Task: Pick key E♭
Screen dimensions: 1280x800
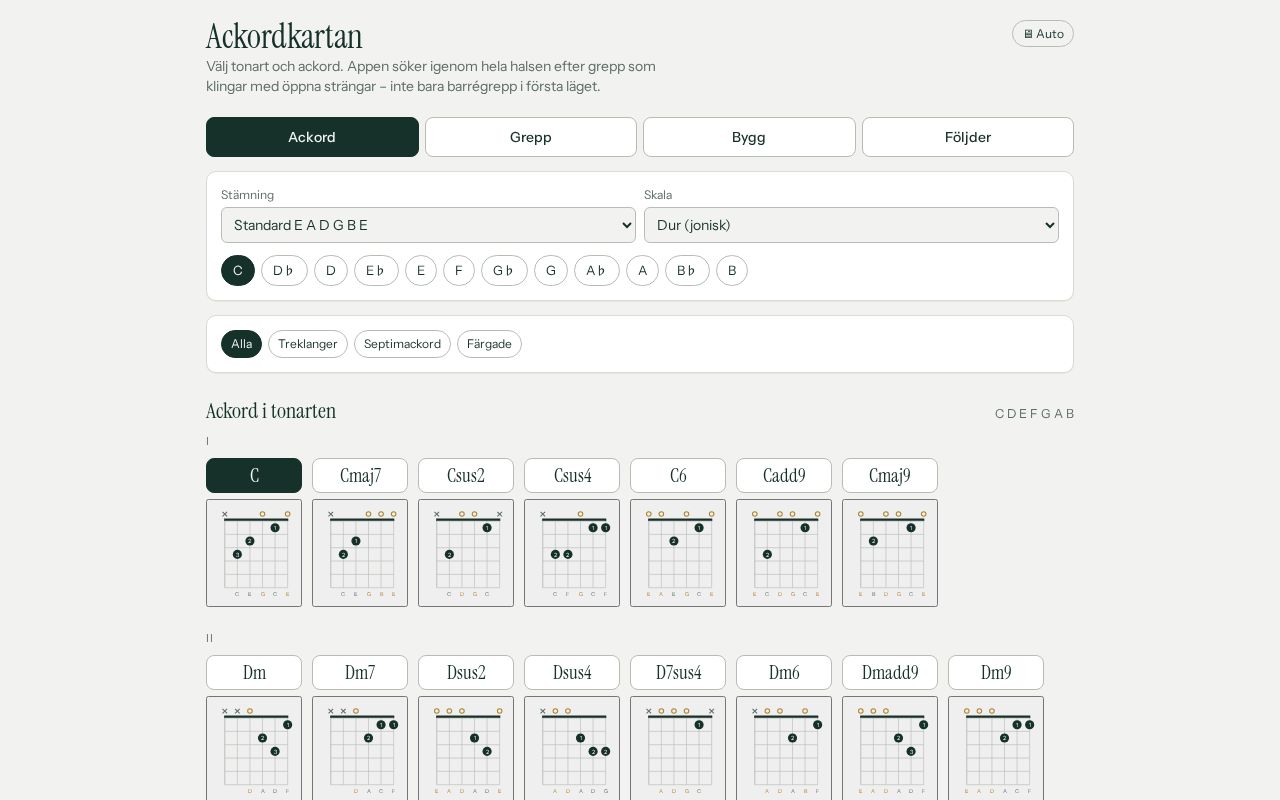Action: [x=376, y=271]
